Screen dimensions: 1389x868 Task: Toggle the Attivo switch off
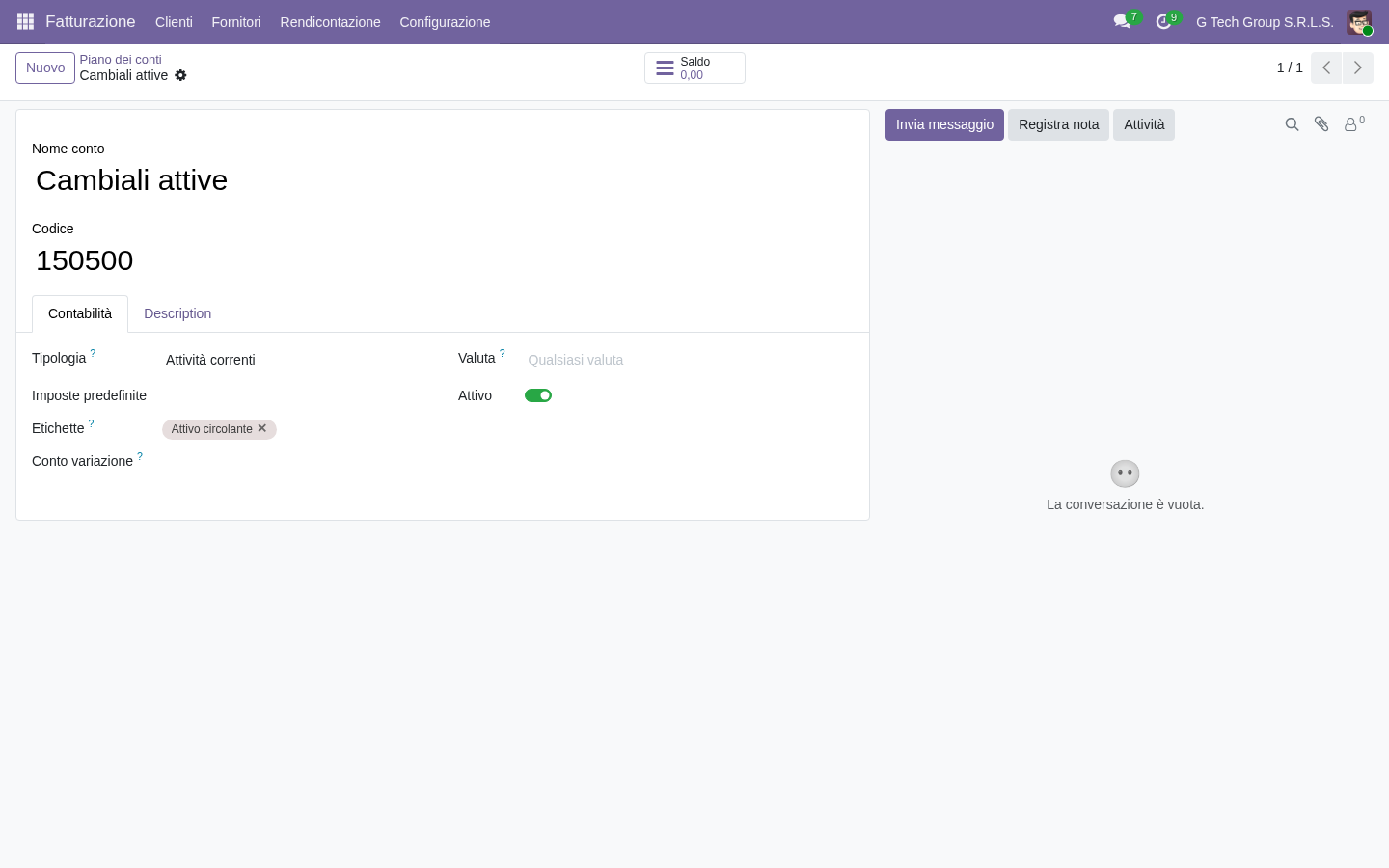point(538,395)
